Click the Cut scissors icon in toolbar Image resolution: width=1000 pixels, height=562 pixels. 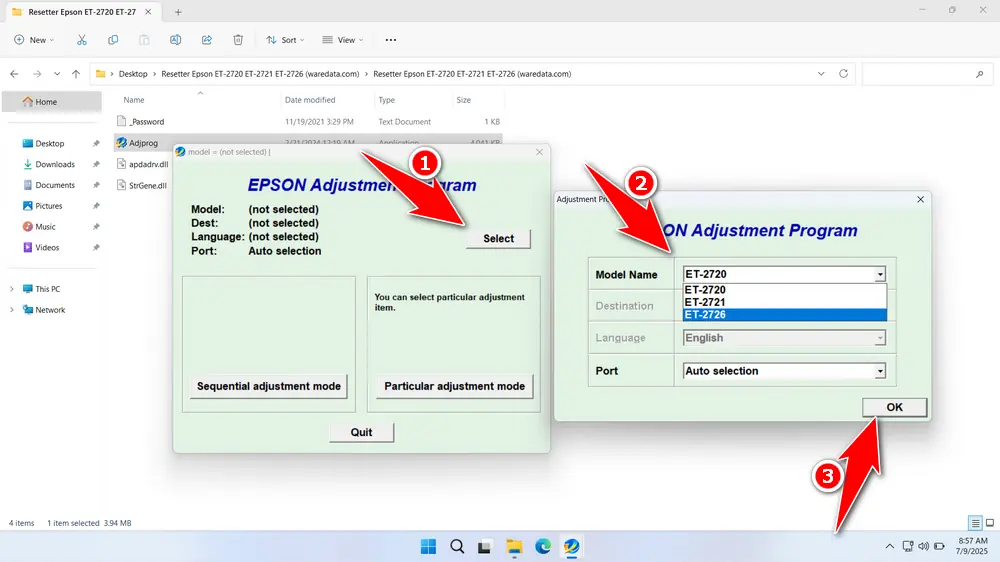coord(82,40)
